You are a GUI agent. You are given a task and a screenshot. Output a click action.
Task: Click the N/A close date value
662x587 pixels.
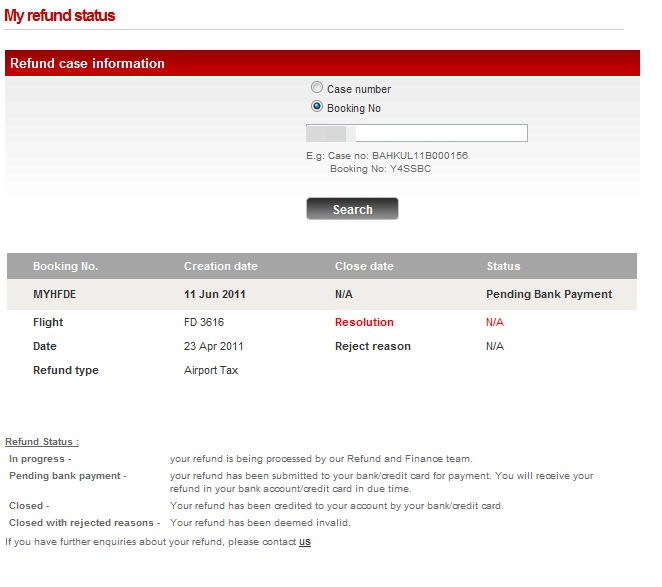coord(344,294)
